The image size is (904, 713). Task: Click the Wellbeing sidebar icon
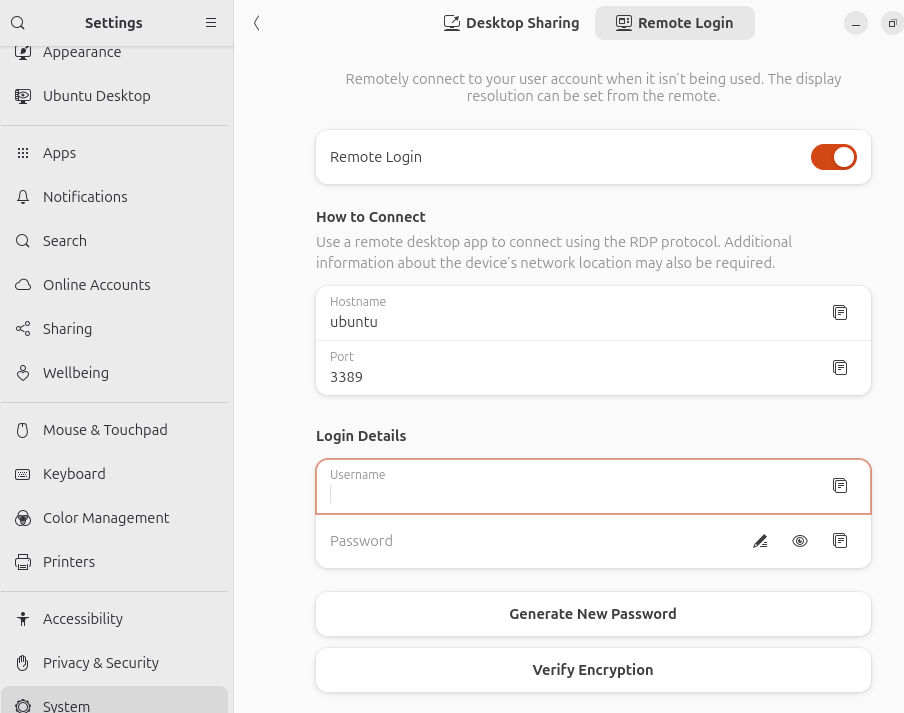(x=23, y=373)
